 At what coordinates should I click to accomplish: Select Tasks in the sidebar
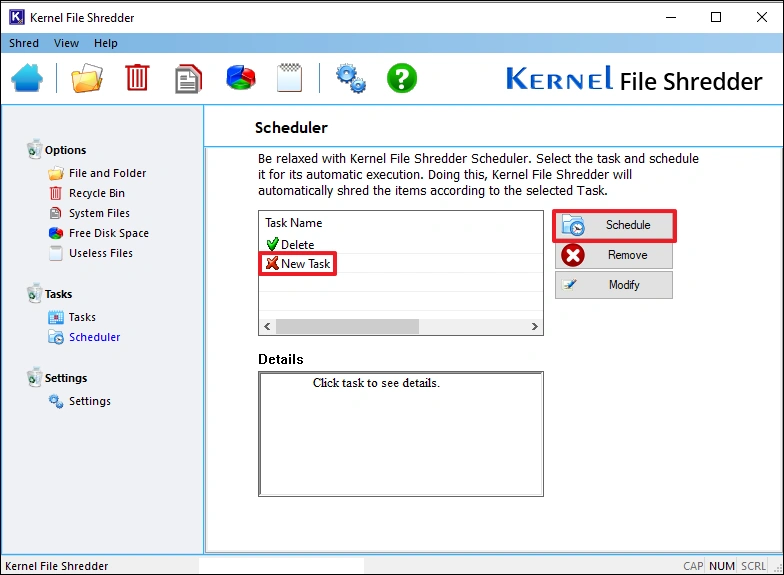click(x=82, y=317)
